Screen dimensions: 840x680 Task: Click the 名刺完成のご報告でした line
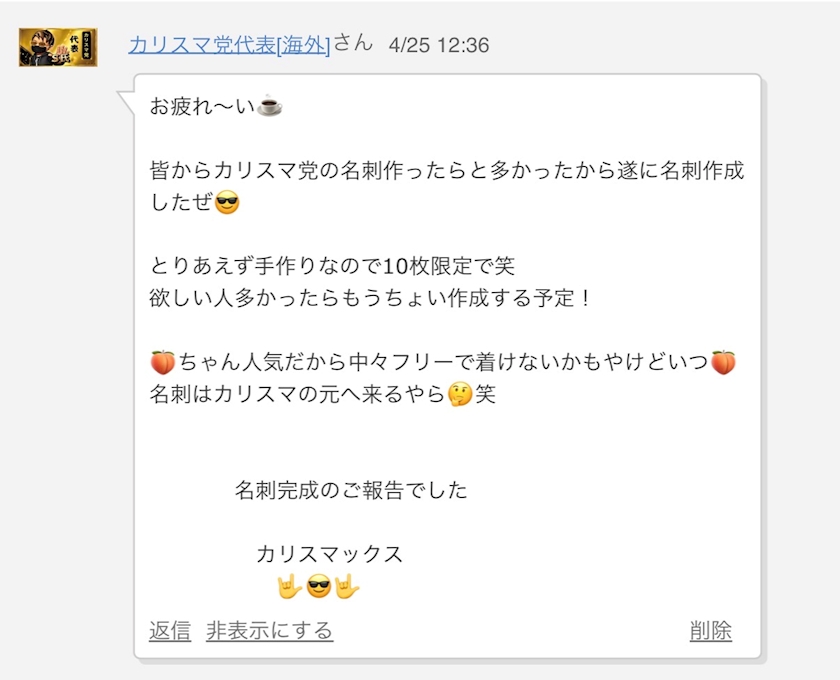click(351, 491)
